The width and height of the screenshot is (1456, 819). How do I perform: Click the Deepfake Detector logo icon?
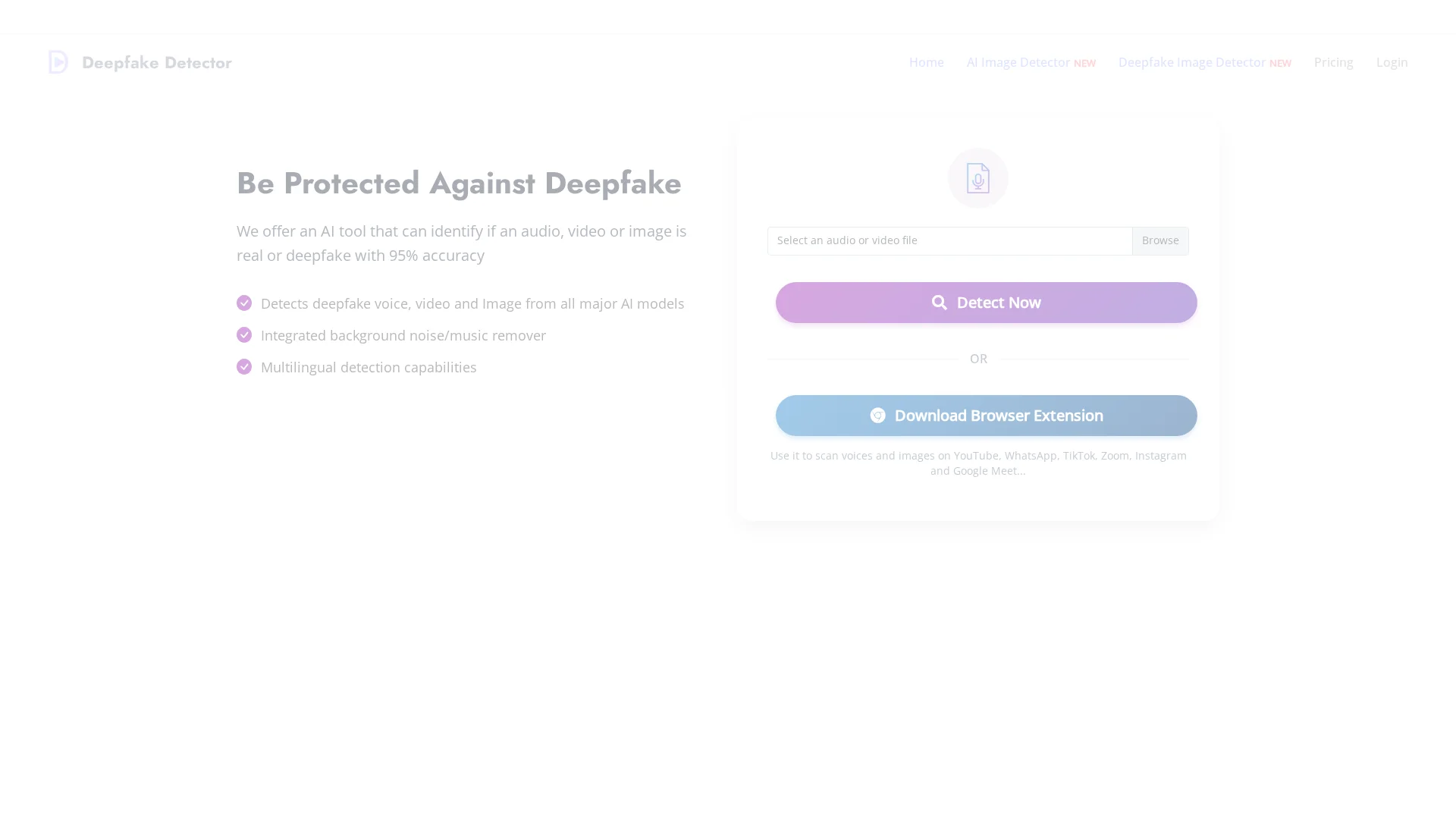coord(58,62)
